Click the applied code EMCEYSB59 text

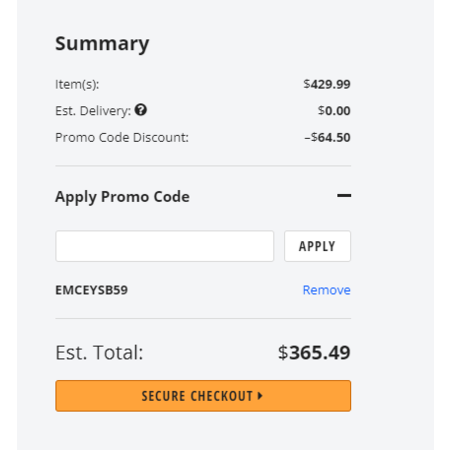[x=91, y=290]
